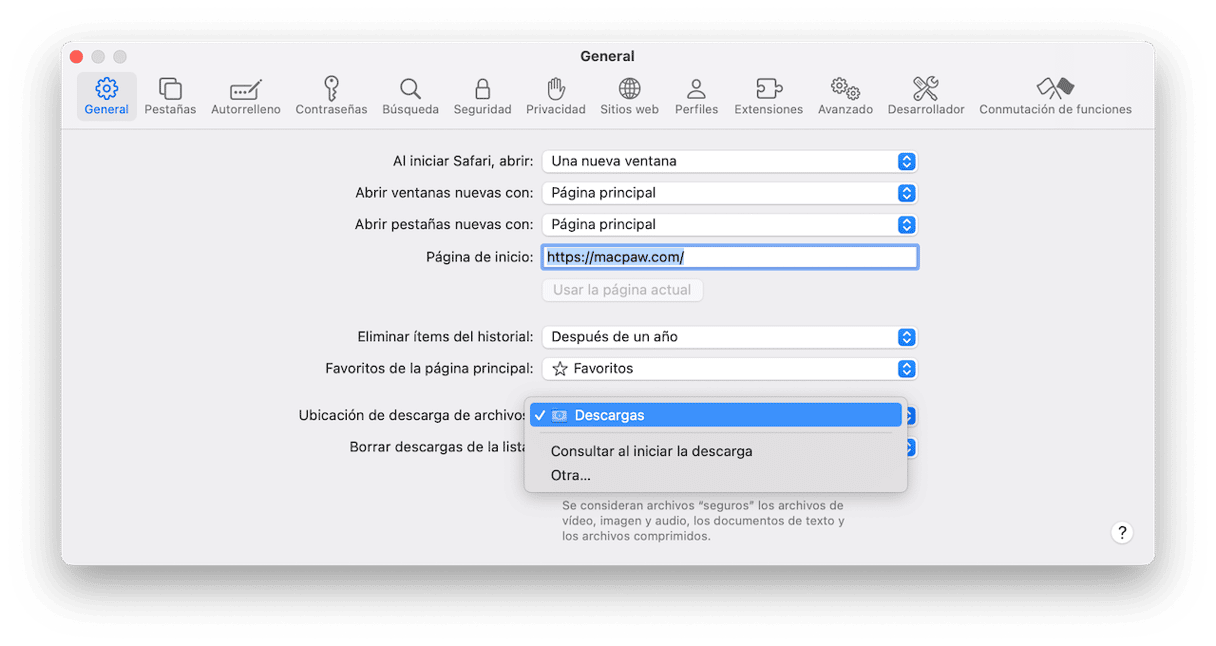Open the Contraseñas key icon
The width and height of the screenshot is (1216, 646).
pyautogui.click(x=331, y=96)
